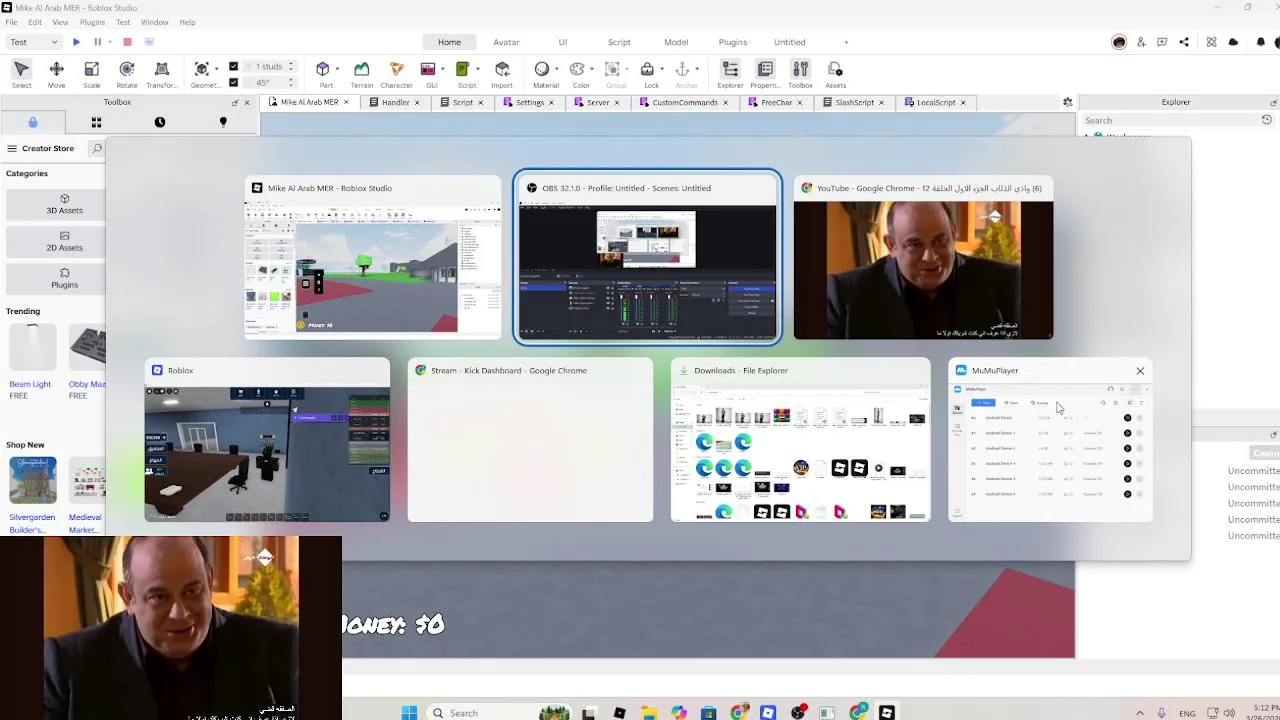Screen dimensions: 1280x720
Task: Select 2D Assets category button
Action: point(64,241)
